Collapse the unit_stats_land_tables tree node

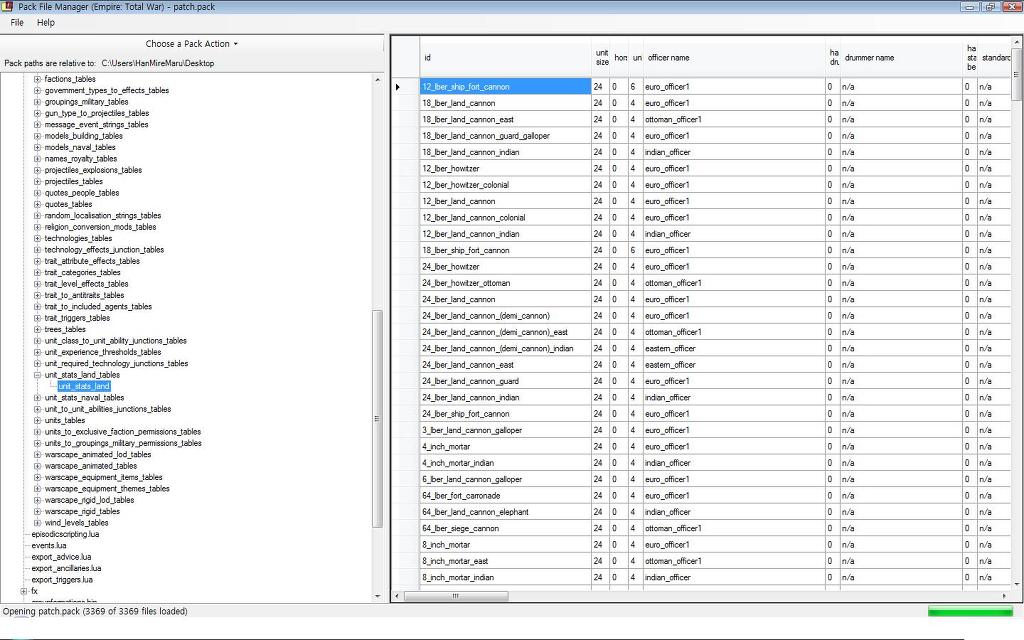[38, 375]
